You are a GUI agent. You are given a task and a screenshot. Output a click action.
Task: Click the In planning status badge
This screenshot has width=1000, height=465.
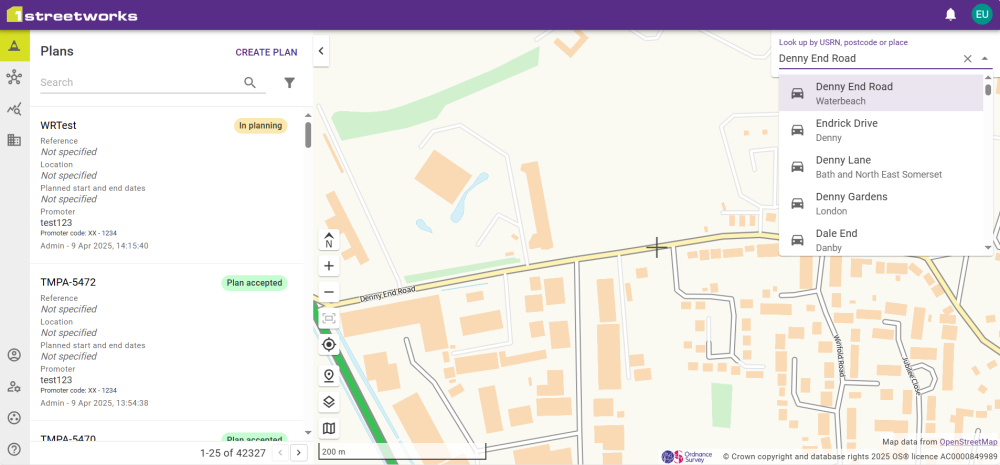tap(260, 126)
